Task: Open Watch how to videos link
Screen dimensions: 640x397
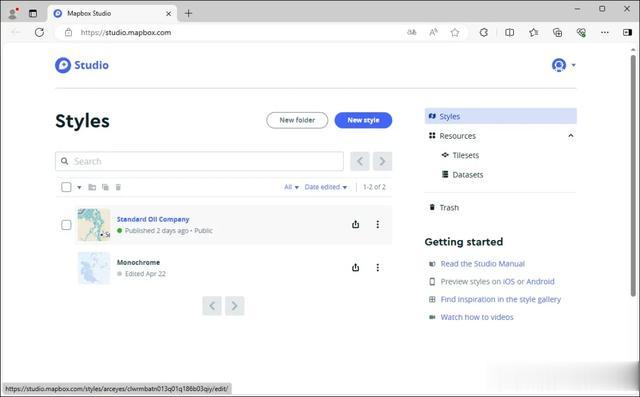Action: point(477,317)
